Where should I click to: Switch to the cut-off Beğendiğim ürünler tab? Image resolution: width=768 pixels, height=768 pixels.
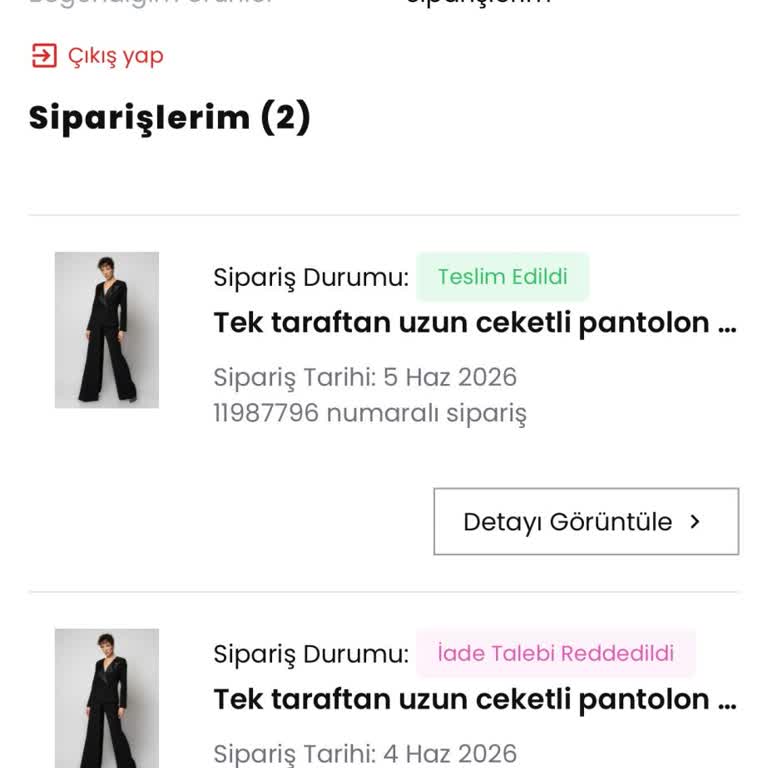pos(150,3)
